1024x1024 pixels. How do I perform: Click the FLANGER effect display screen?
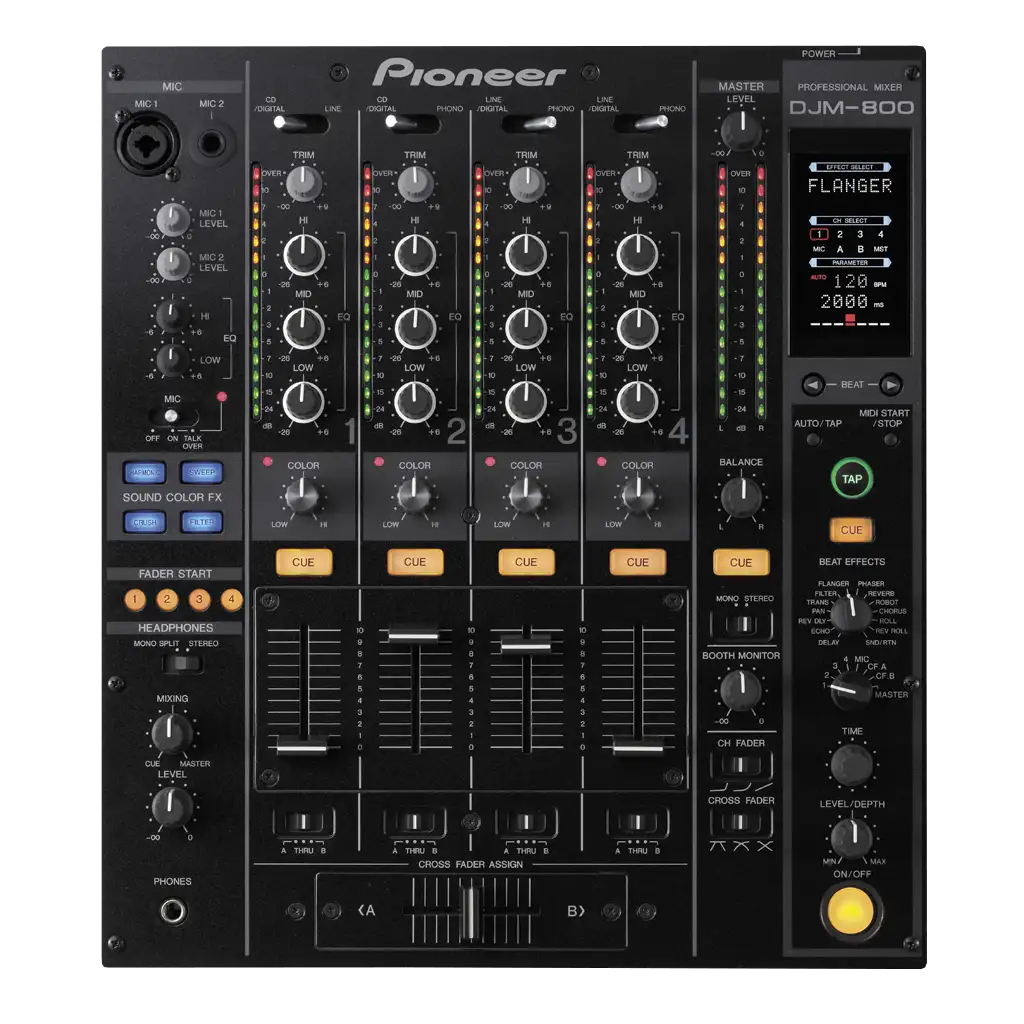(x=850, y=243)
